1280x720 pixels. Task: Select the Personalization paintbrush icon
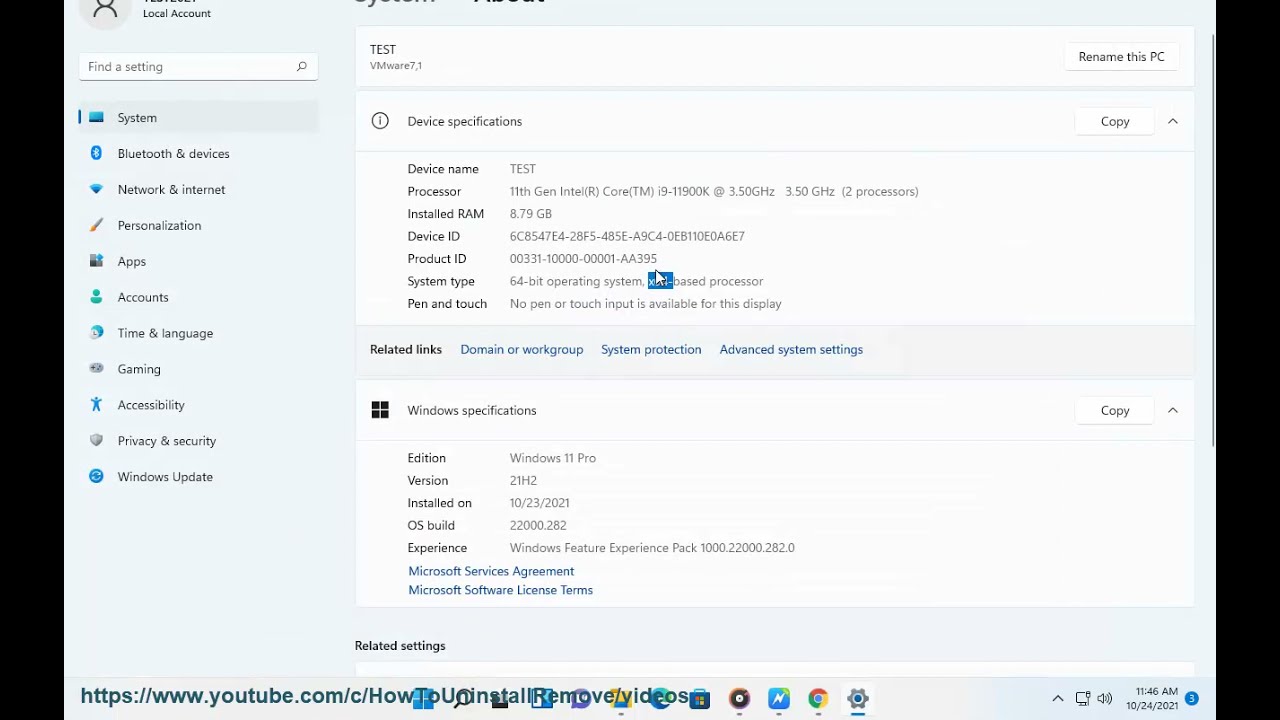[x=96, y=225]
